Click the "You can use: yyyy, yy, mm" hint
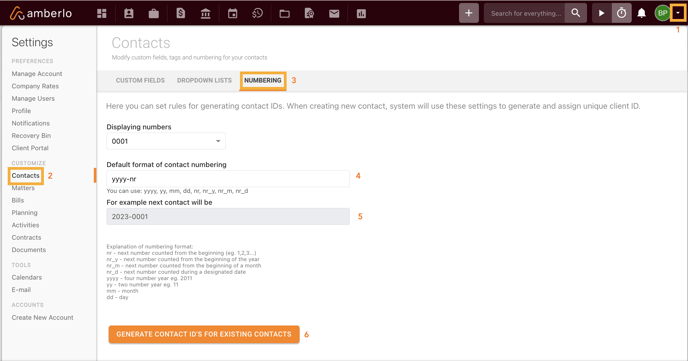Image resolution: width=688 pixels, height=361 pixels. [177, 191]
